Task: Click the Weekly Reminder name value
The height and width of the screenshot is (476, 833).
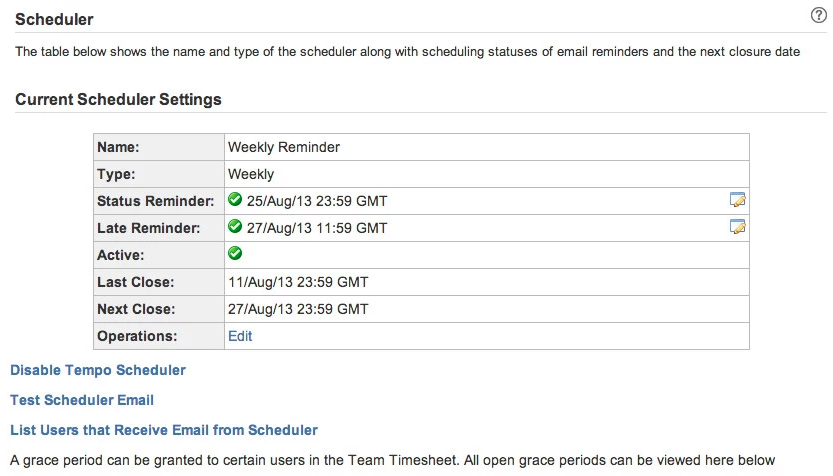Action: tap(284, 147)
